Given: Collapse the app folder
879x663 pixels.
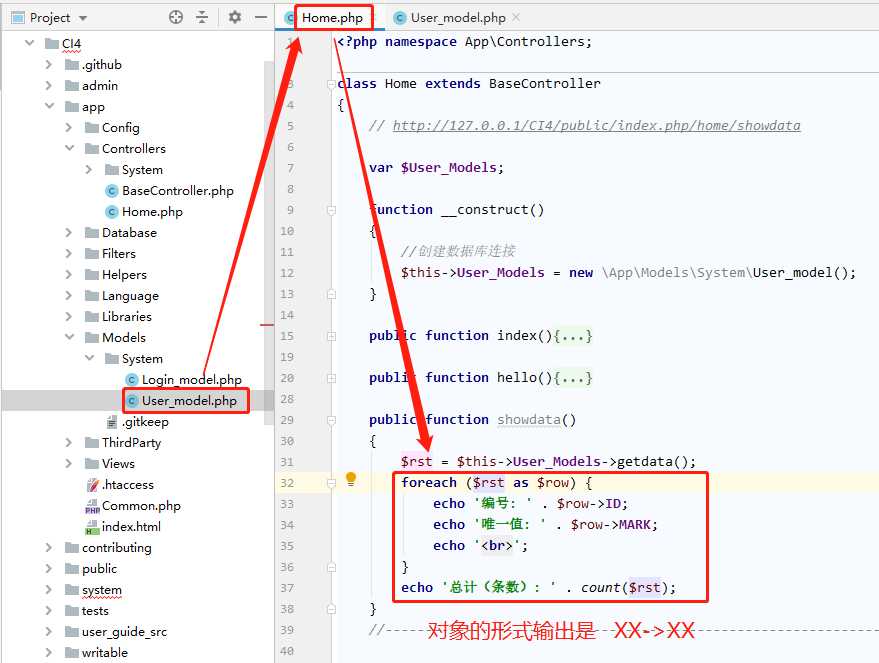Looking at the screenshot, I should coord(49,106).
